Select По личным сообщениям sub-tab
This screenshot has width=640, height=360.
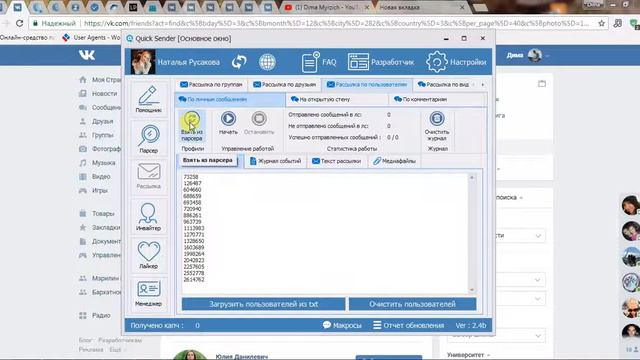tap(230, 99)
